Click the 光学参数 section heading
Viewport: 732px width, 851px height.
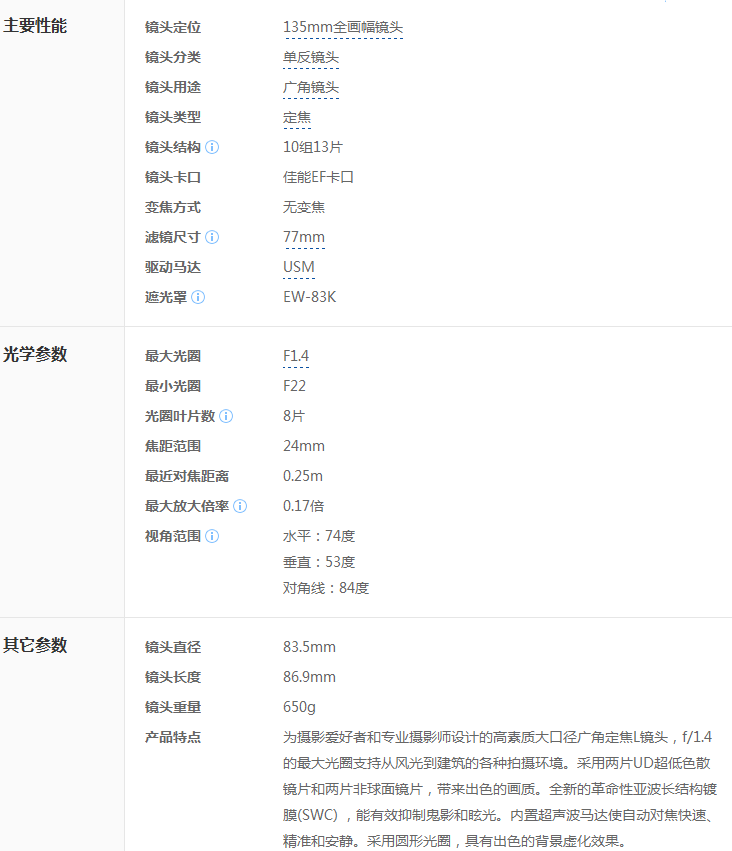pos(35,354)
